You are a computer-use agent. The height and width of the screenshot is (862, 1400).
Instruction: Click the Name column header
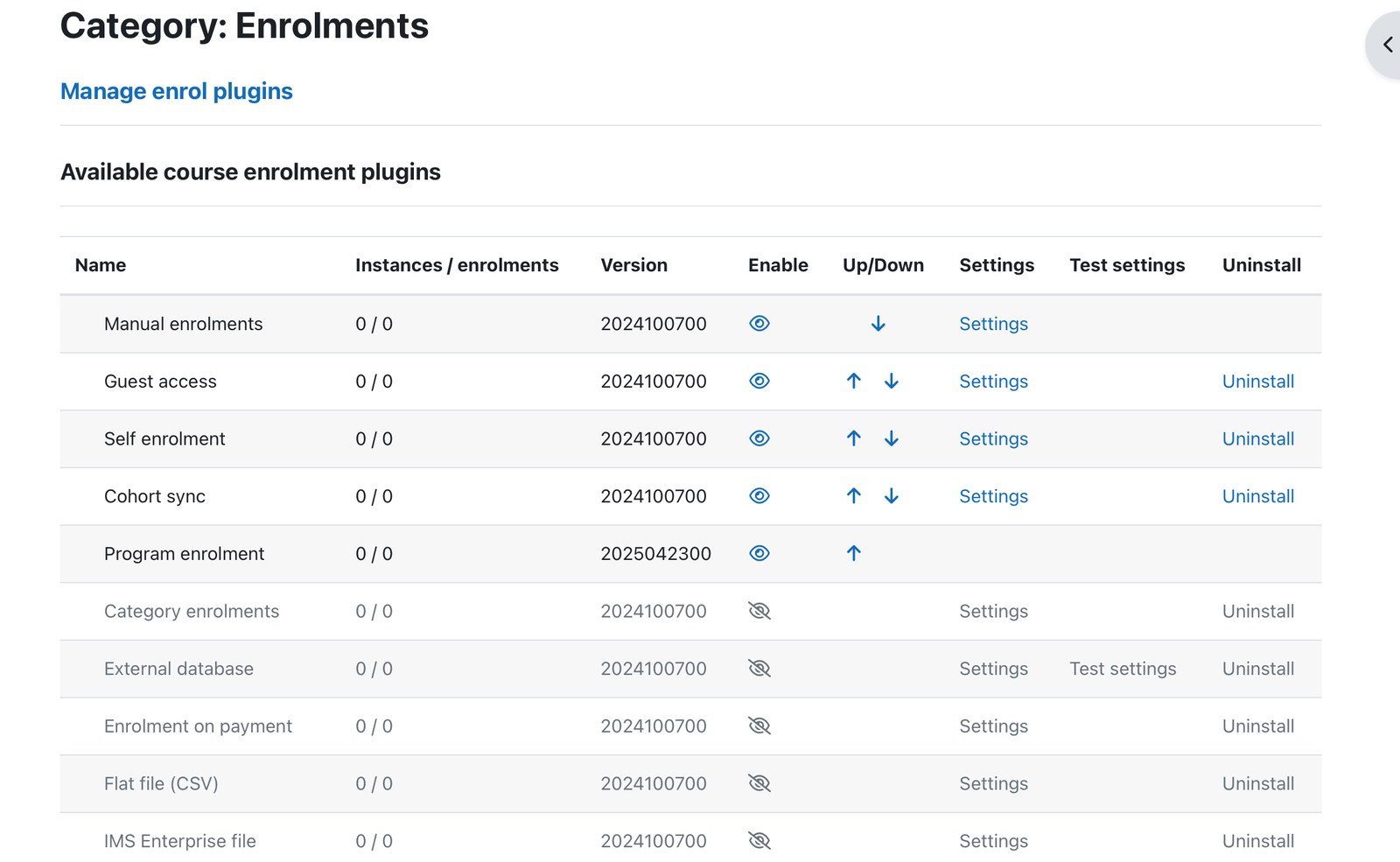[x=101, y=265]
